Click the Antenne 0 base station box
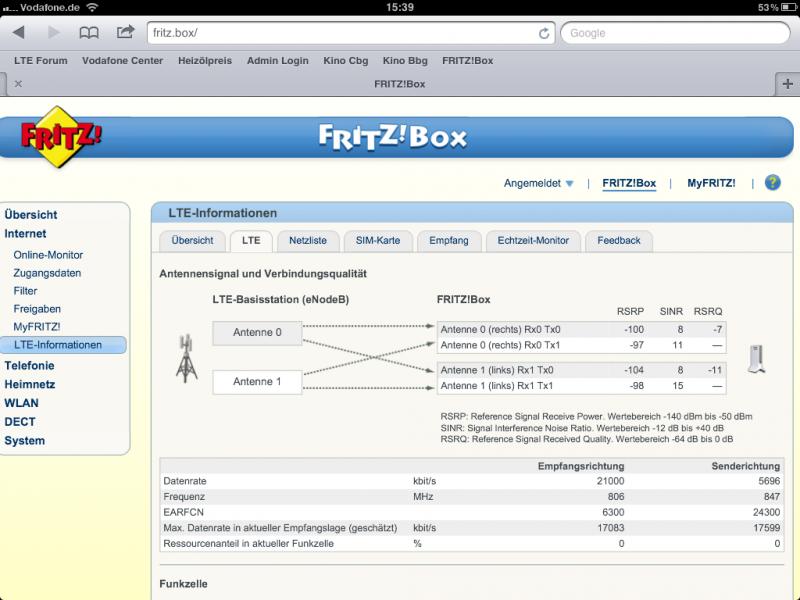This screenshot has width=800, height=600. 257,333
